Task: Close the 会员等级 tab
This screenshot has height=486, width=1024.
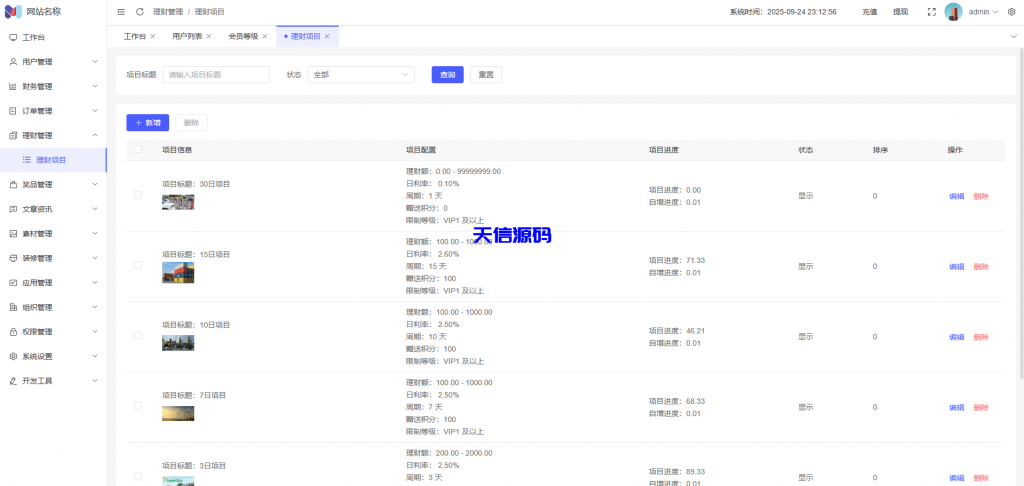Action: click(x=265, y=36)
